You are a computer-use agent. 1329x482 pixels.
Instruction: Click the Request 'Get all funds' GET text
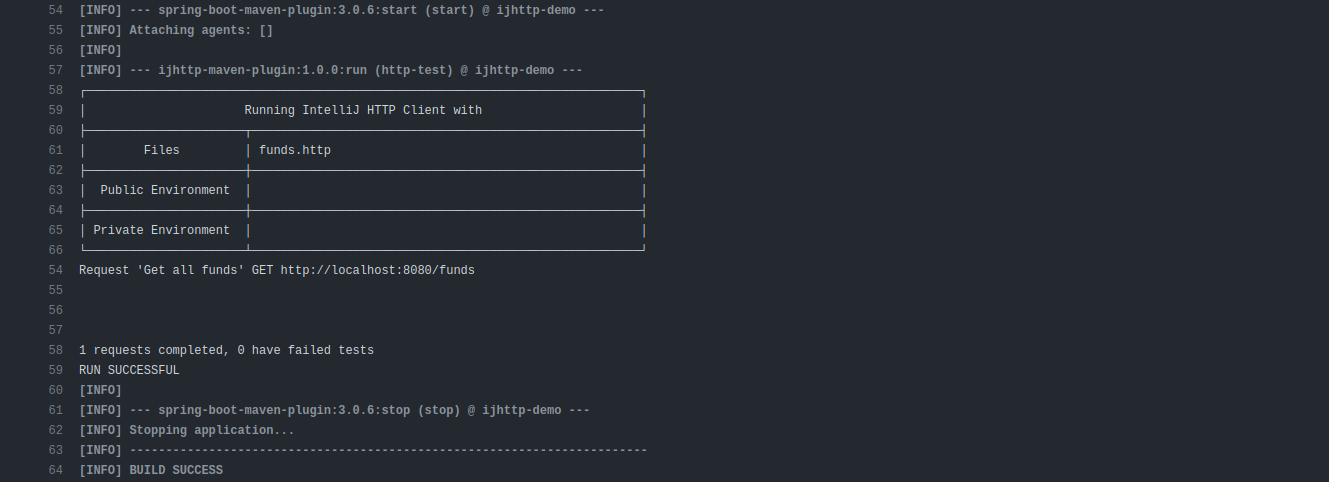pos(176,270)
